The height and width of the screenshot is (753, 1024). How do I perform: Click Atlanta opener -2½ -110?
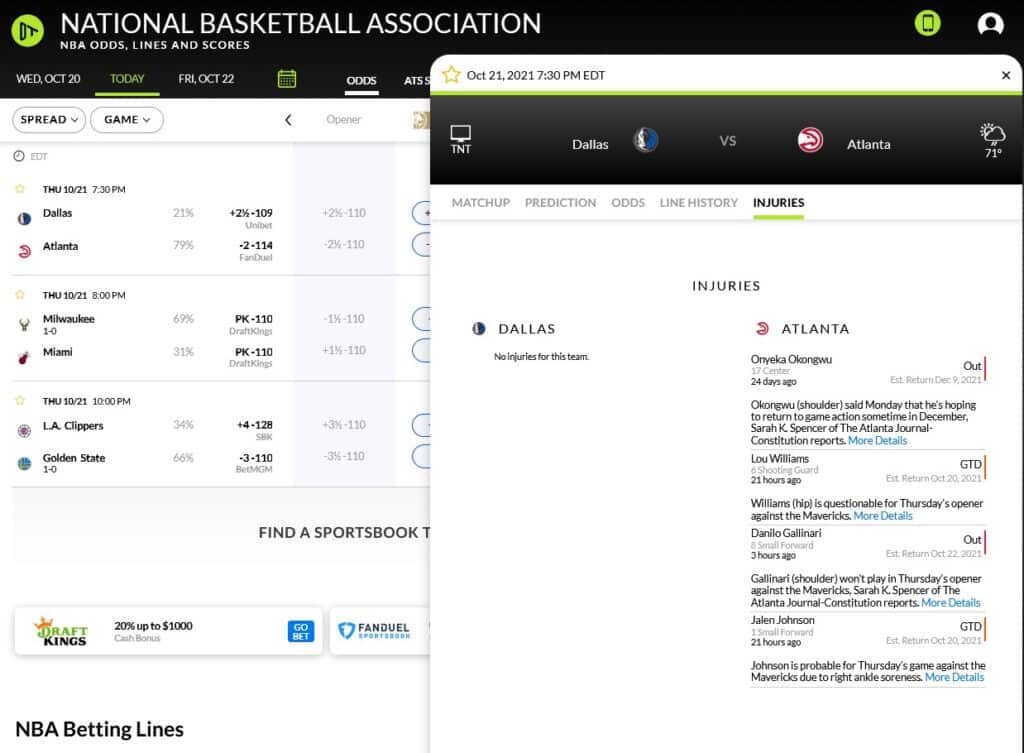pyautogui.click(x=344, y=244)
